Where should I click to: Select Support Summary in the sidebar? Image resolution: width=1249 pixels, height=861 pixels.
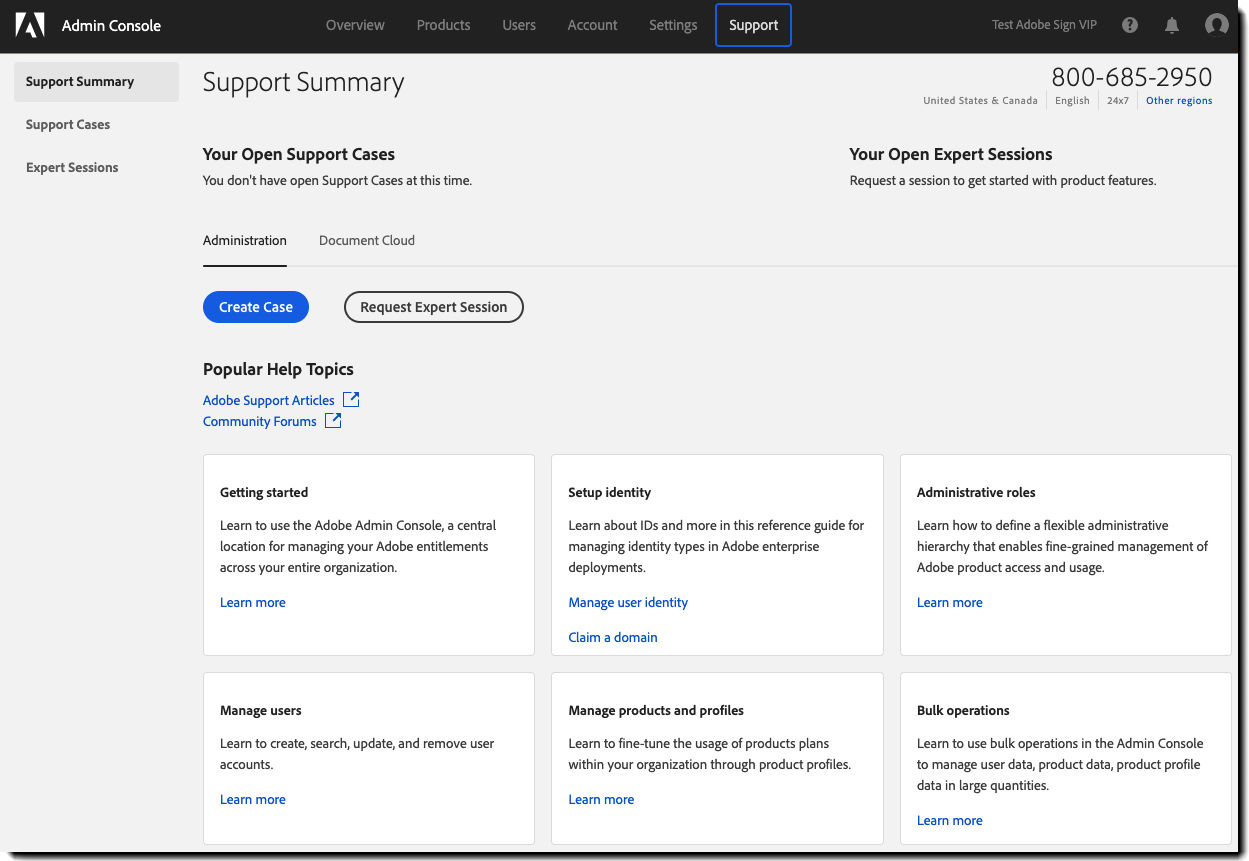coord(96,82)
